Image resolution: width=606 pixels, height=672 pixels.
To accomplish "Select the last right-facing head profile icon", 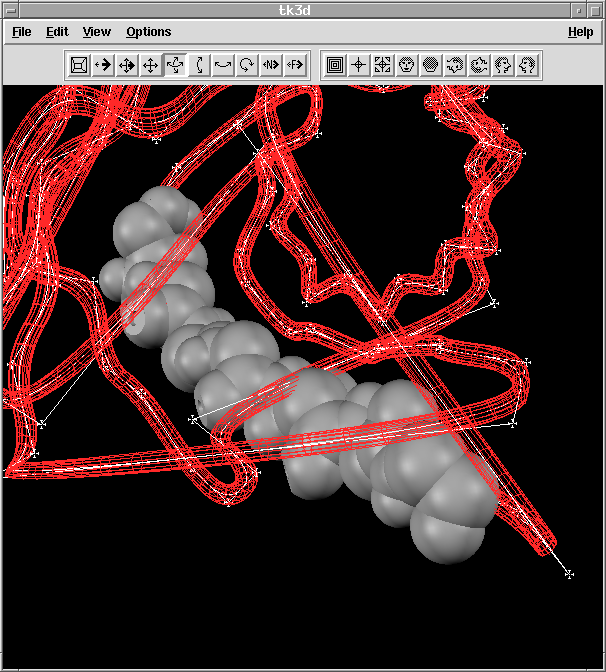I will pos(527,65).
